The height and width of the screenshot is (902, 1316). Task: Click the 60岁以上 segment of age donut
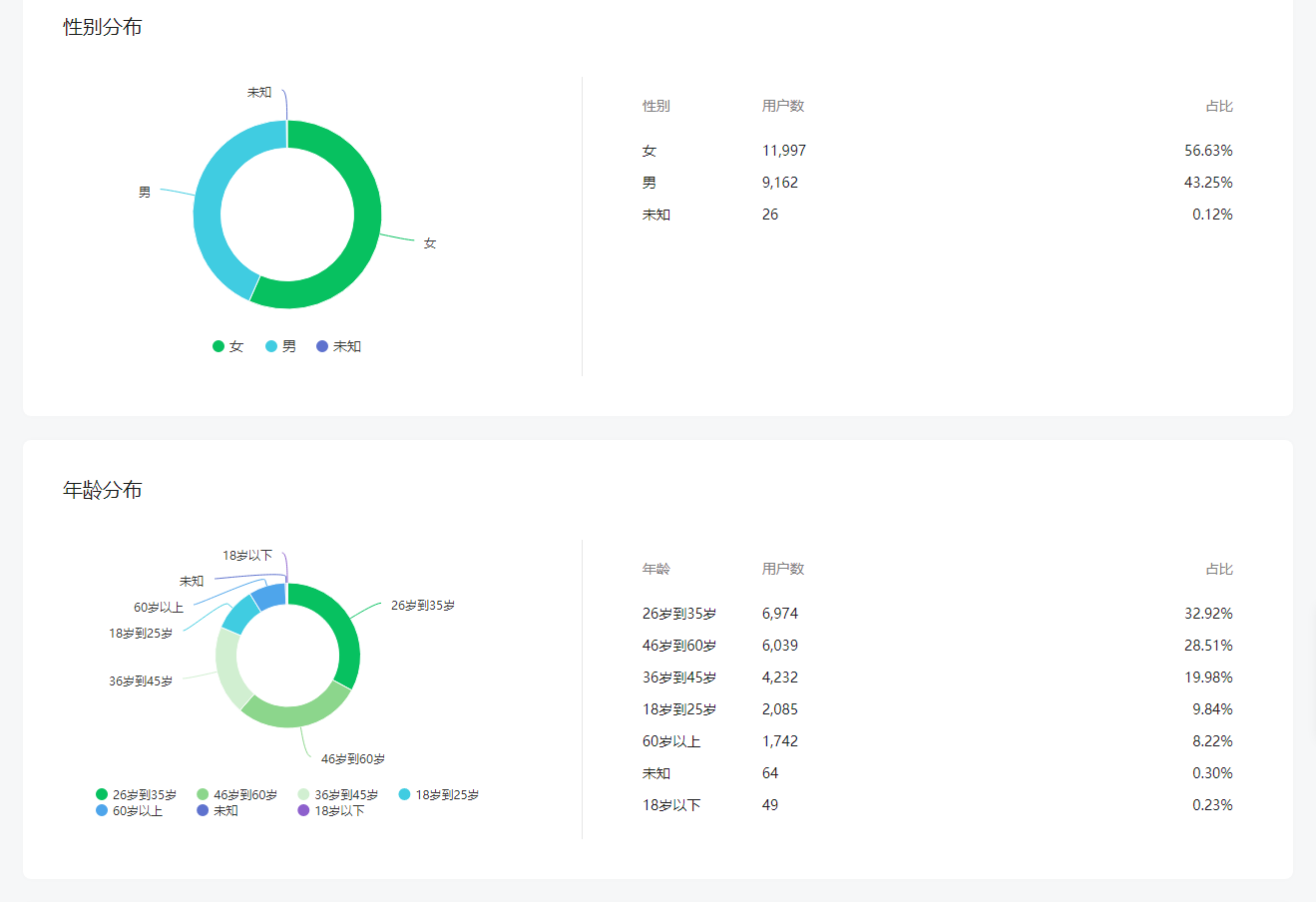click(x=269, y=598)
